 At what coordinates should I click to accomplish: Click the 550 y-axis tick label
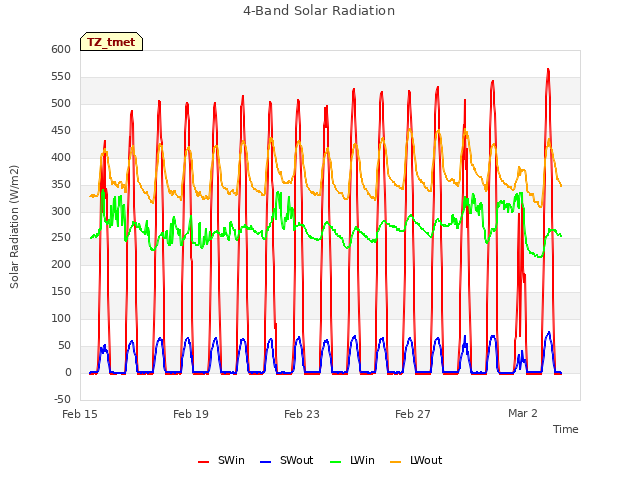(x=61, y=76)
